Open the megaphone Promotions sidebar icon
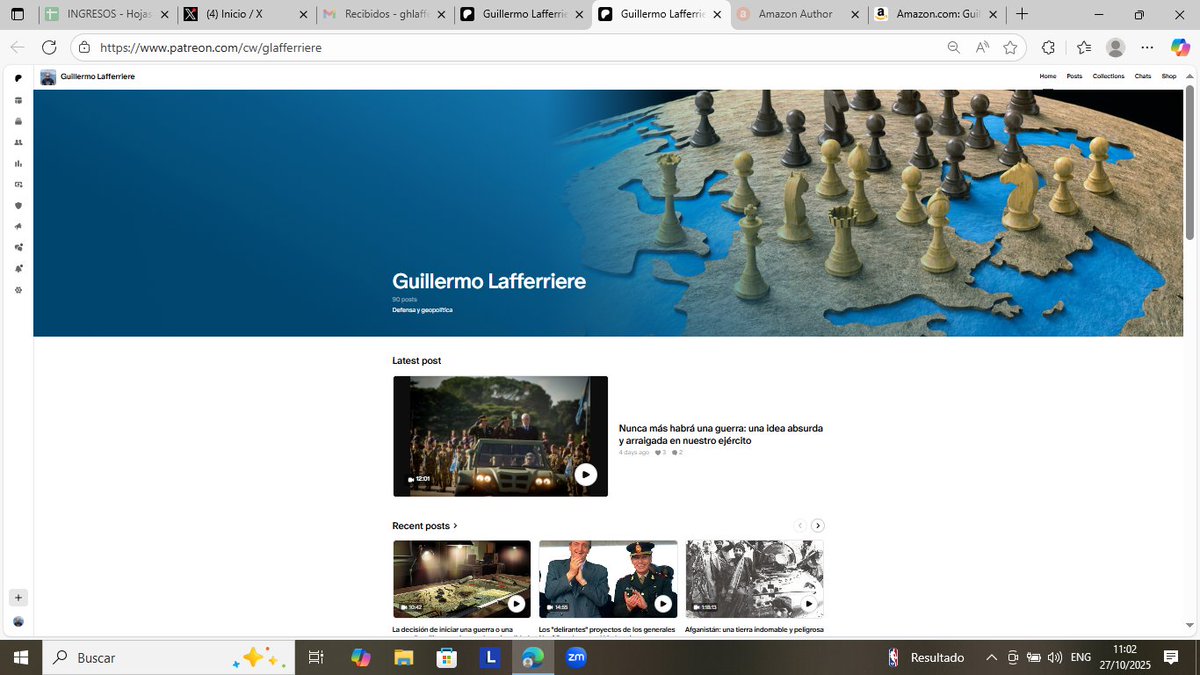The width and height of the screenshot is (1200, 675). click(18, 226)
